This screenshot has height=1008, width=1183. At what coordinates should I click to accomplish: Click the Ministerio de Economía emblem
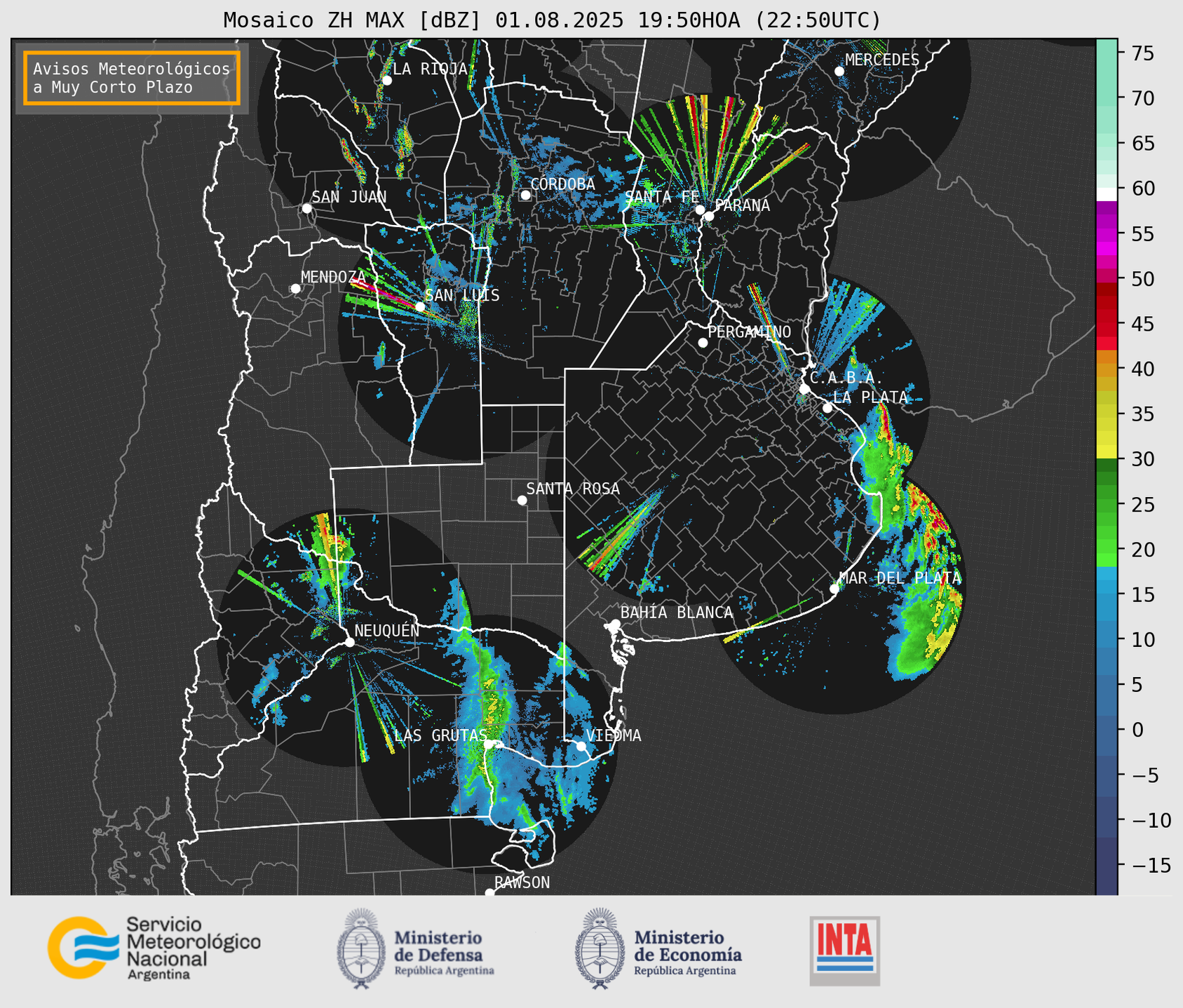[600, 948]
